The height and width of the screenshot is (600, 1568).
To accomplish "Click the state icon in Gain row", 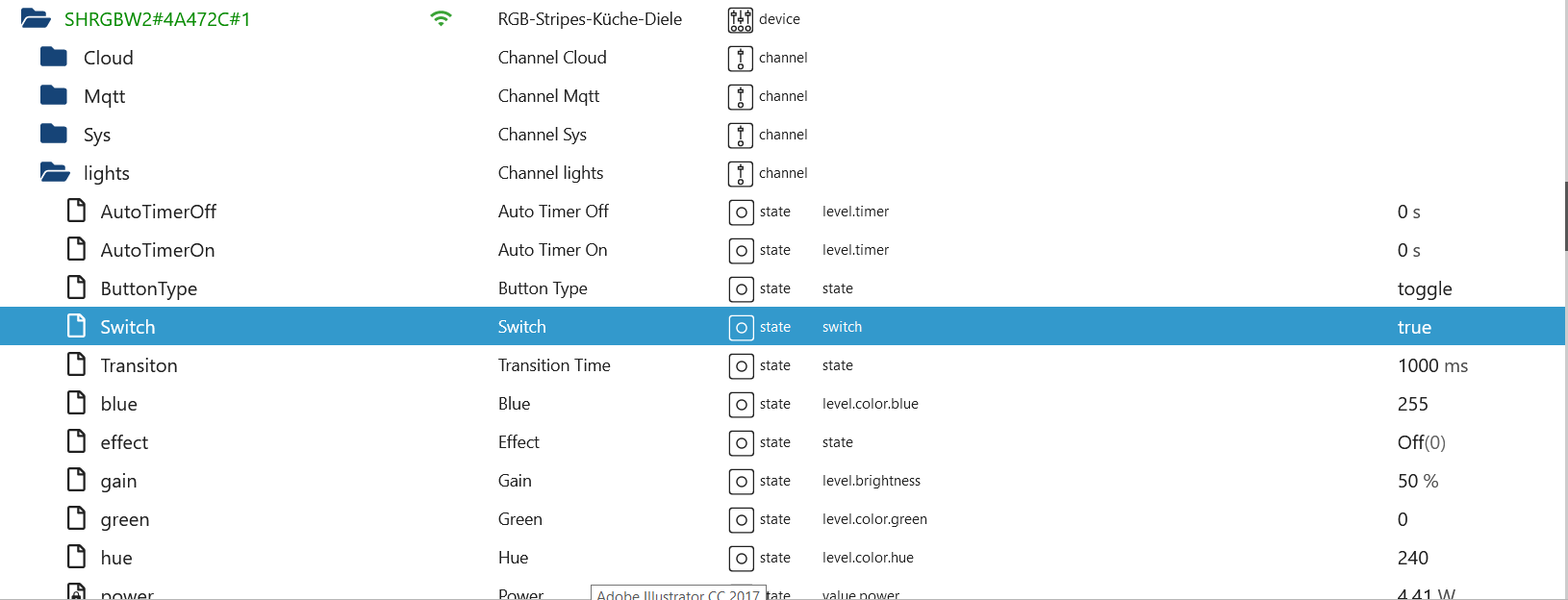I will [x=741, y=481].
